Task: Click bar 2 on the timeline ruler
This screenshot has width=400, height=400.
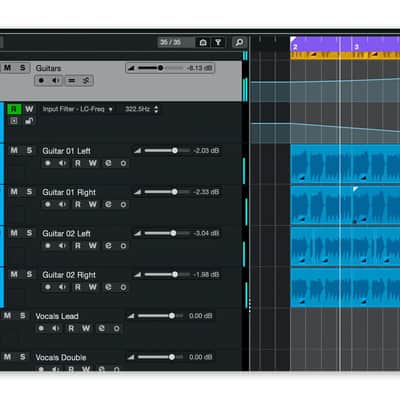Action: point(295,46)
